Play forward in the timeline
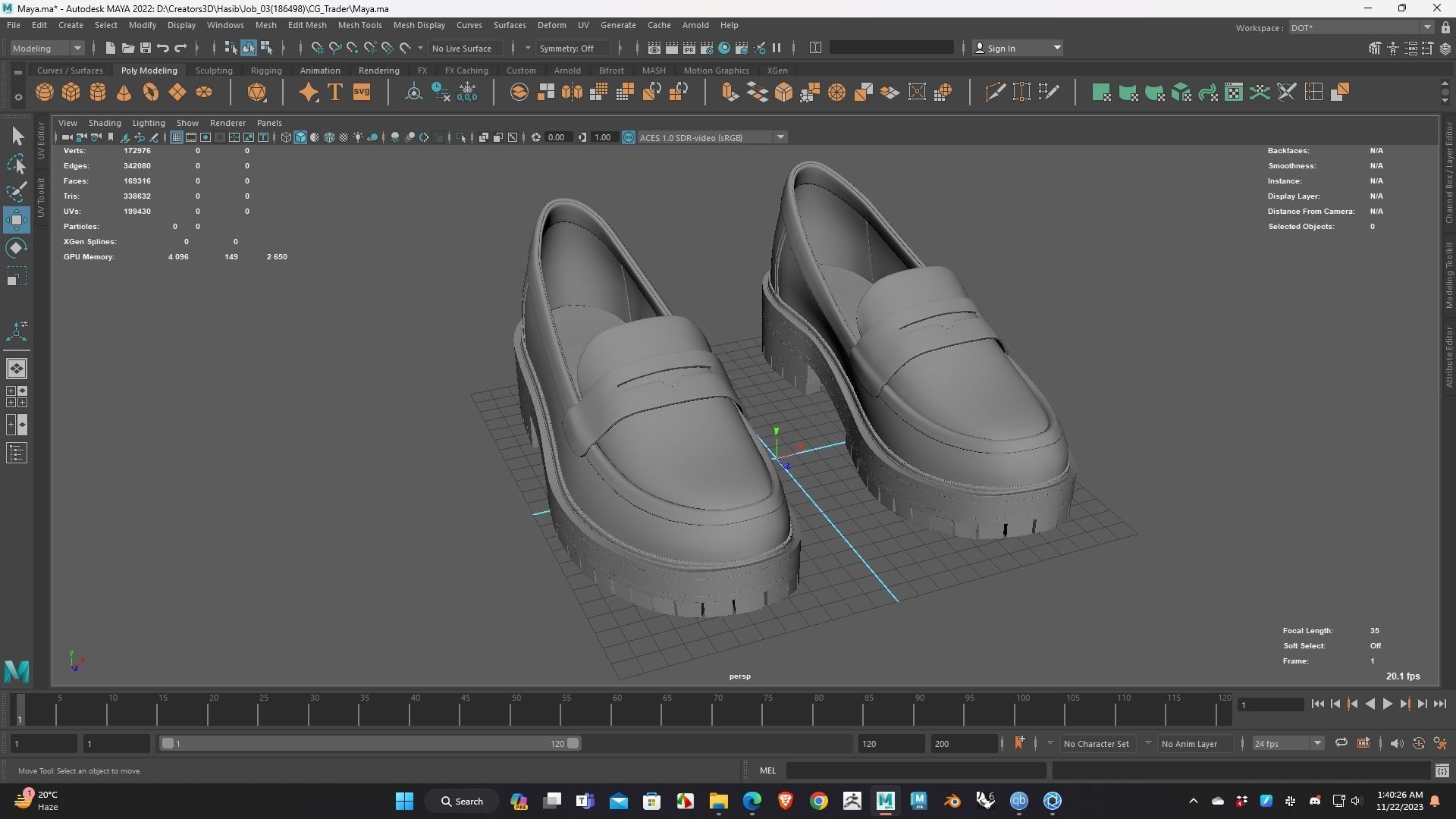This screenshot has height=819, width=1456. (x=1388, y=704)
